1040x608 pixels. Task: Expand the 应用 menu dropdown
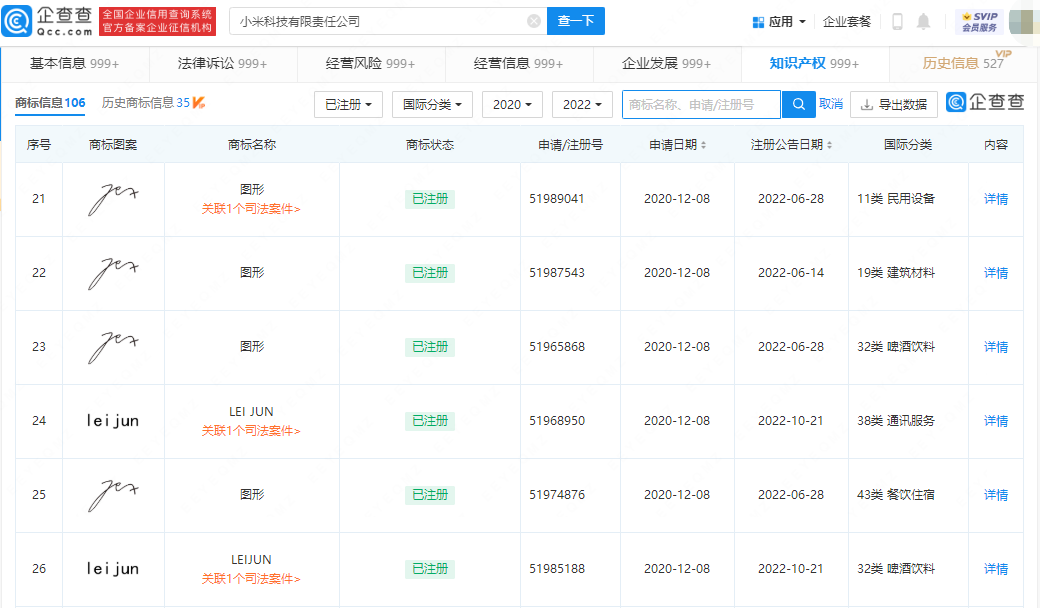(779, 22)
